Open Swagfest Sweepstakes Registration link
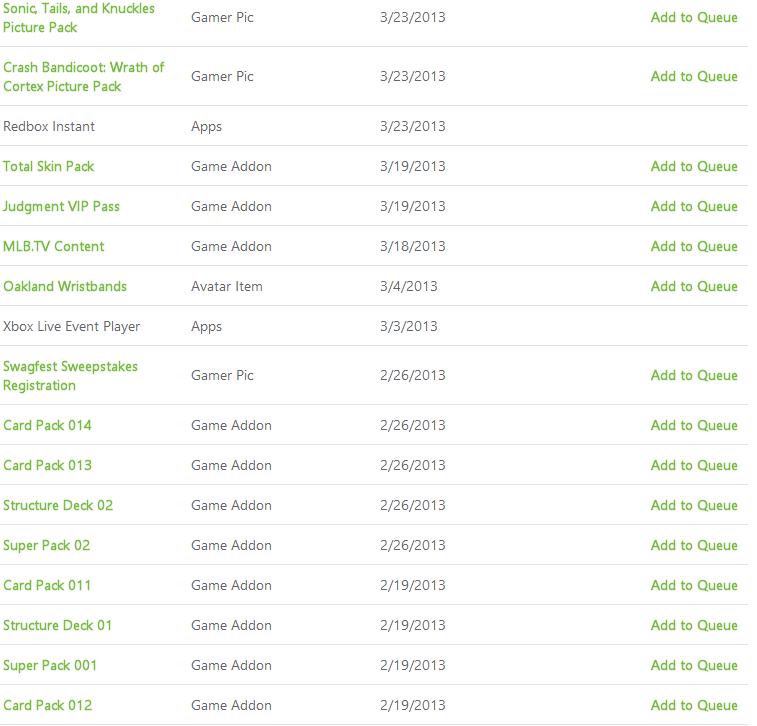 pyautogui.click(x=70, y=376)
